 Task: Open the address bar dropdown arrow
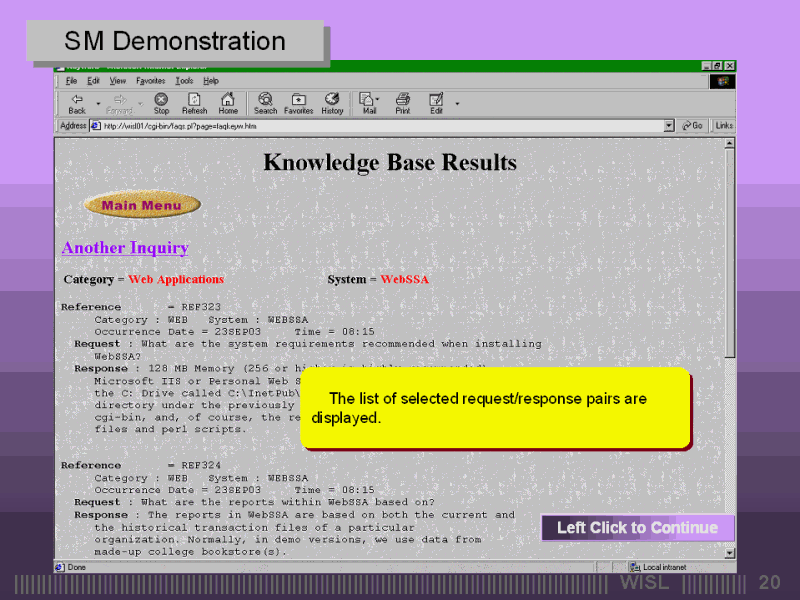pyautogui.click(x=669, y=126)
